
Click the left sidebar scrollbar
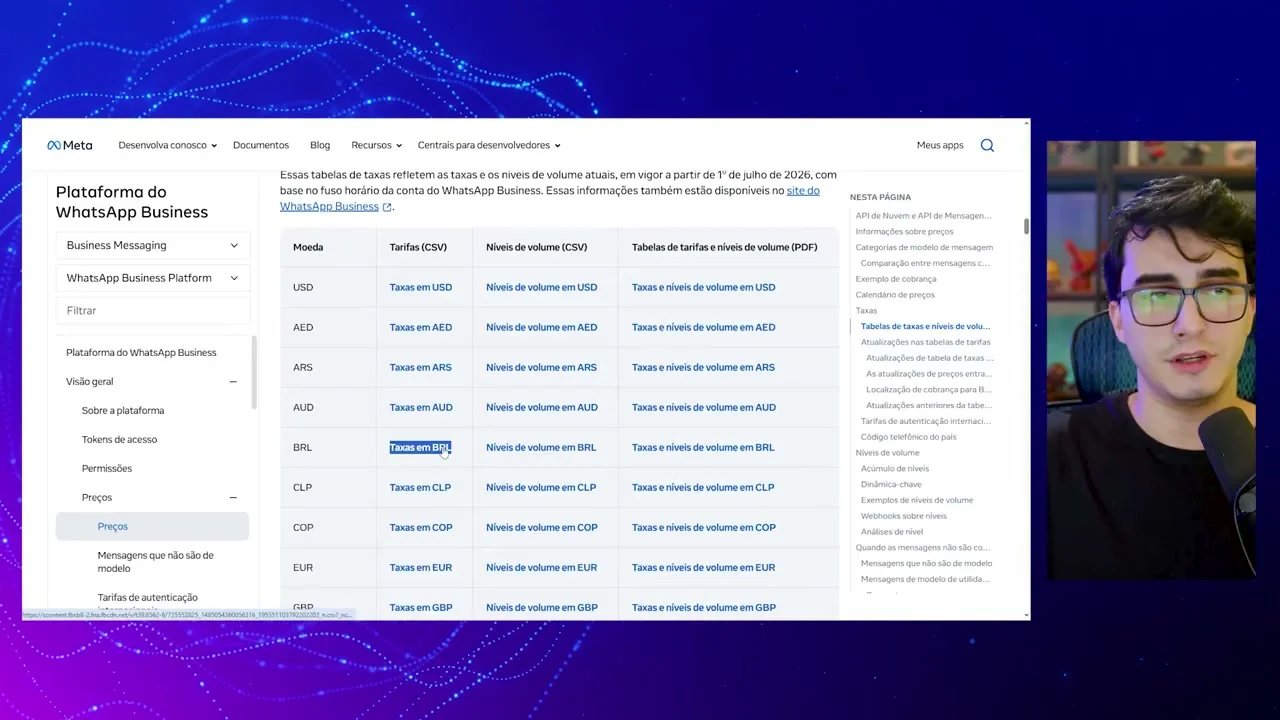click(x=254, y=372)
